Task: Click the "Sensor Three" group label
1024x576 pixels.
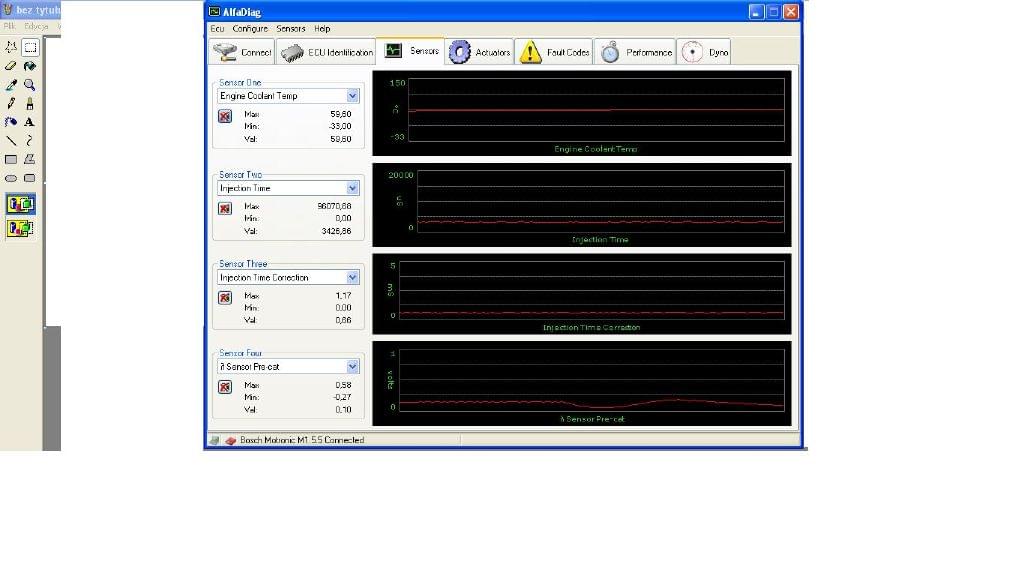Action: pos(243,264)
